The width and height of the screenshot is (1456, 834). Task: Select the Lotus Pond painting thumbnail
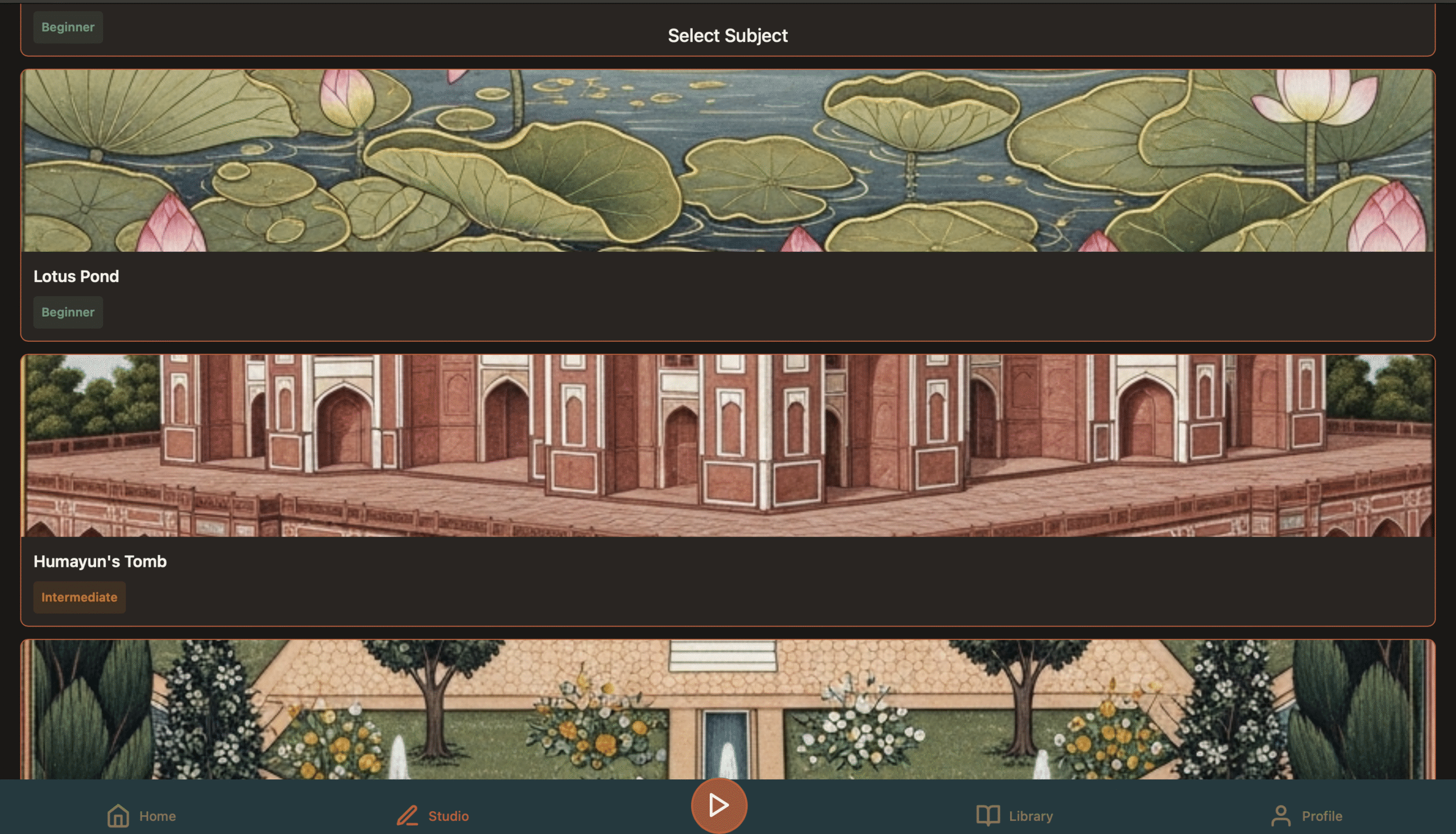(x=727, y=160)
